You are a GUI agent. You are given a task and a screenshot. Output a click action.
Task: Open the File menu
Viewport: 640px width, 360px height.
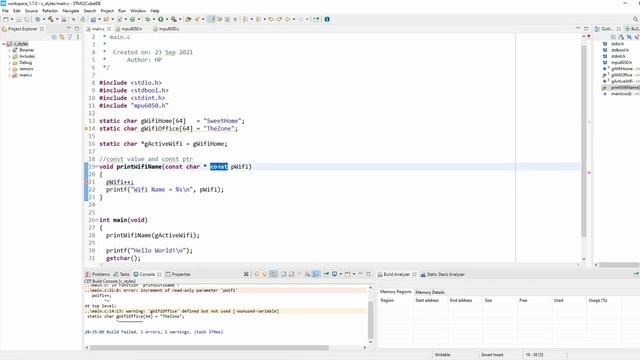pyautogui.click(x=5, y=11)
